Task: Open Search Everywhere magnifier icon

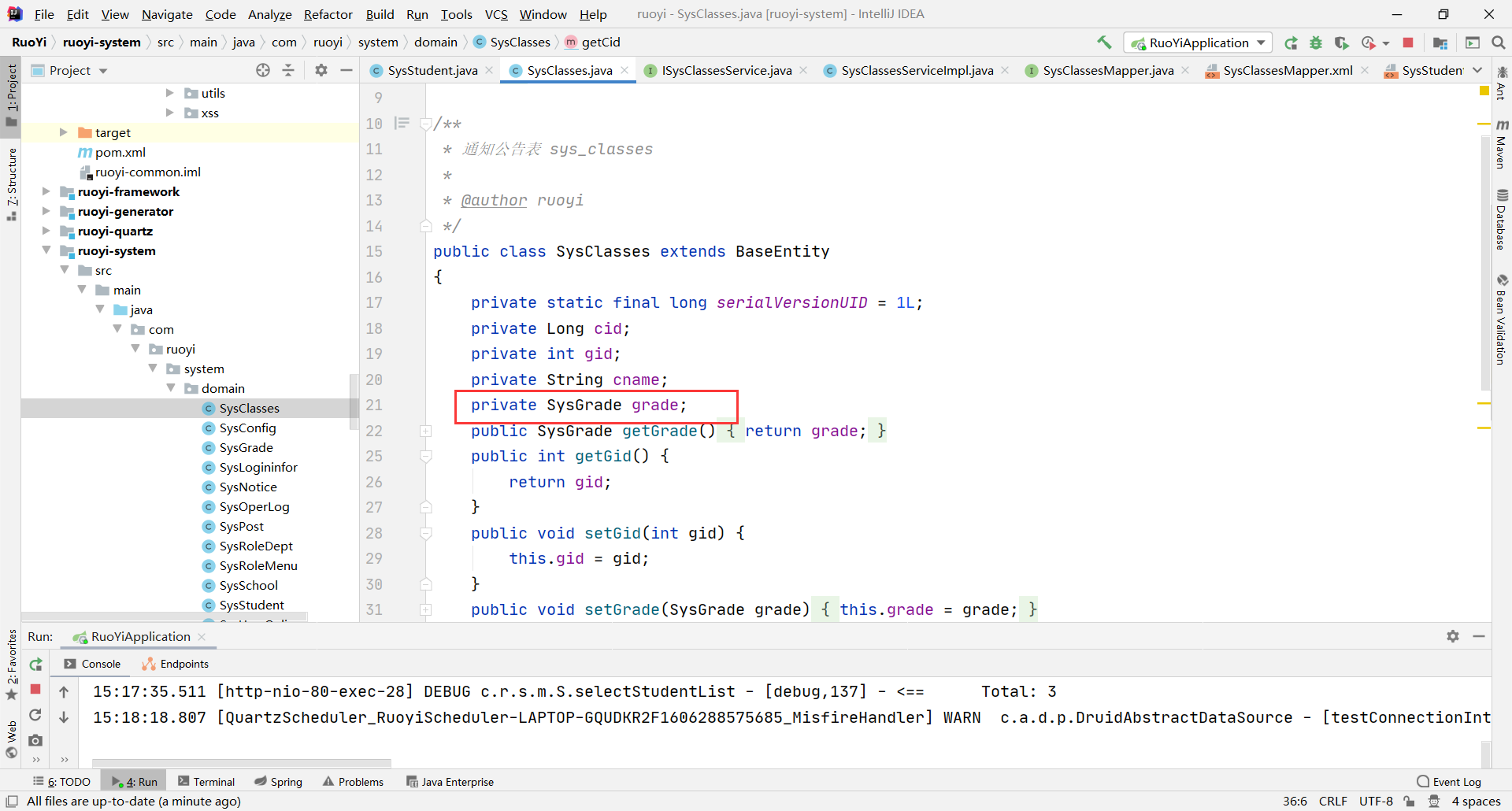Action: coord(1499,43)
